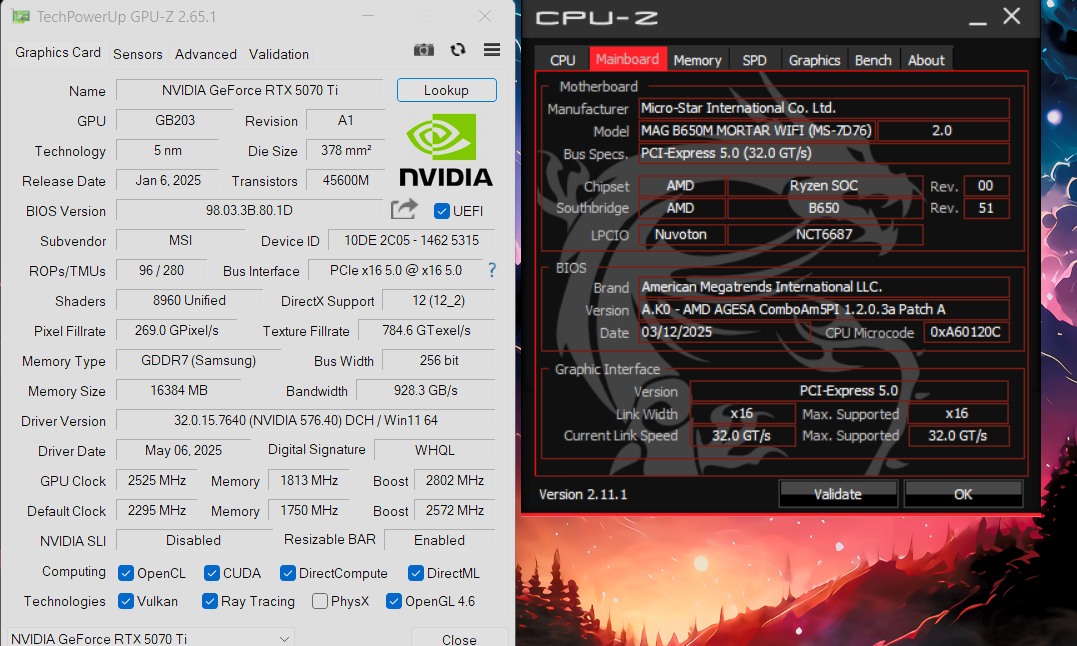Click the Release Date Jan 6, 2025 value
The height and width of the screenshot is (646, 1077).
[x=168, y=181]
